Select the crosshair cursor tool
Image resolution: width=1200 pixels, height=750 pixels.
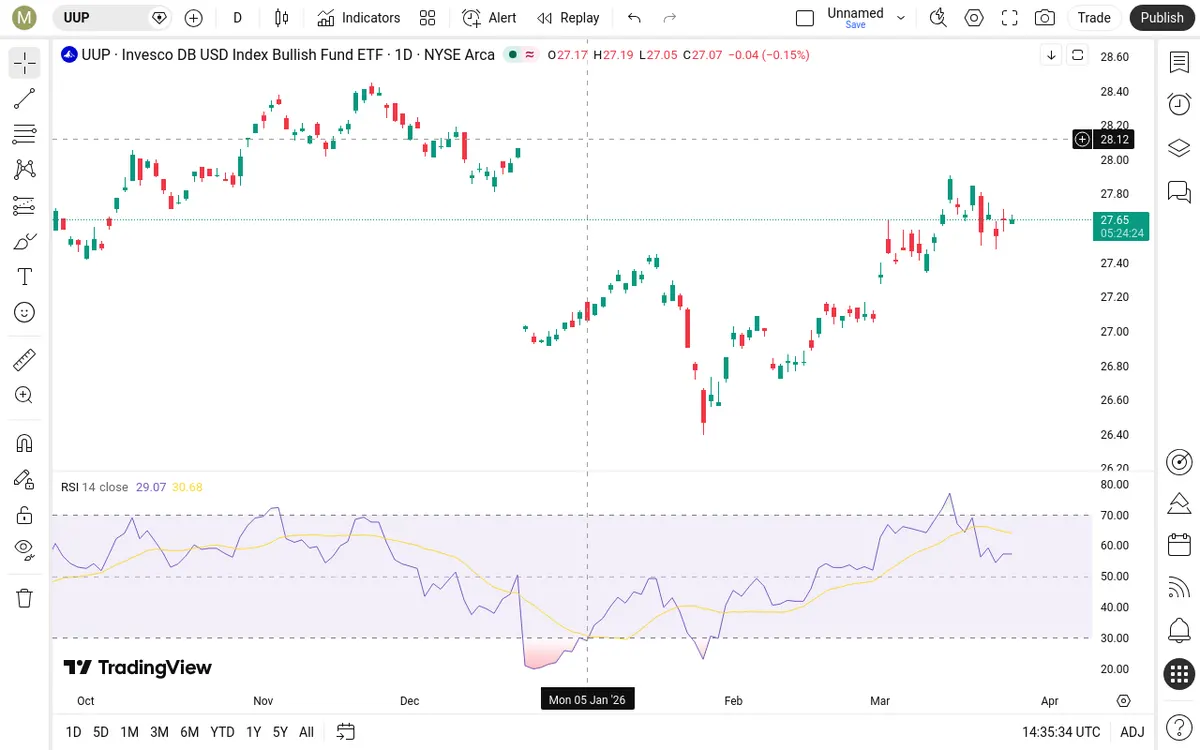(x=25, y=63)
